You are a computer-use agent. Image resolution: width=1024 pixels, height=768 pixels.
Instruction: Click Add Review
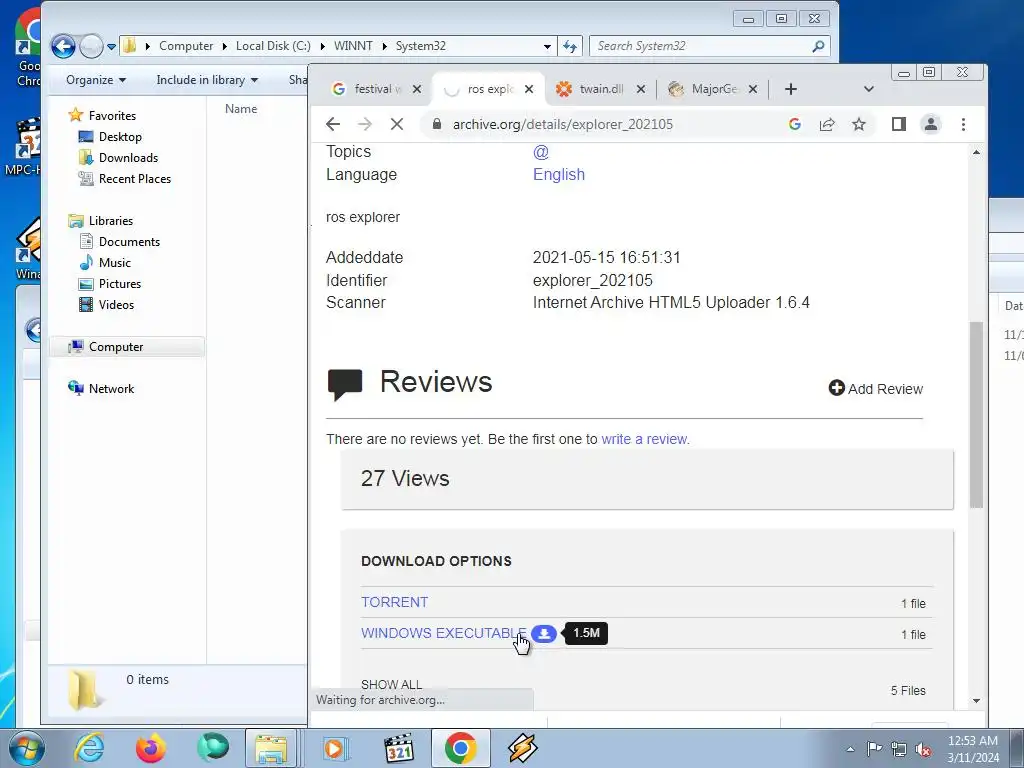(x=876, y=389)
